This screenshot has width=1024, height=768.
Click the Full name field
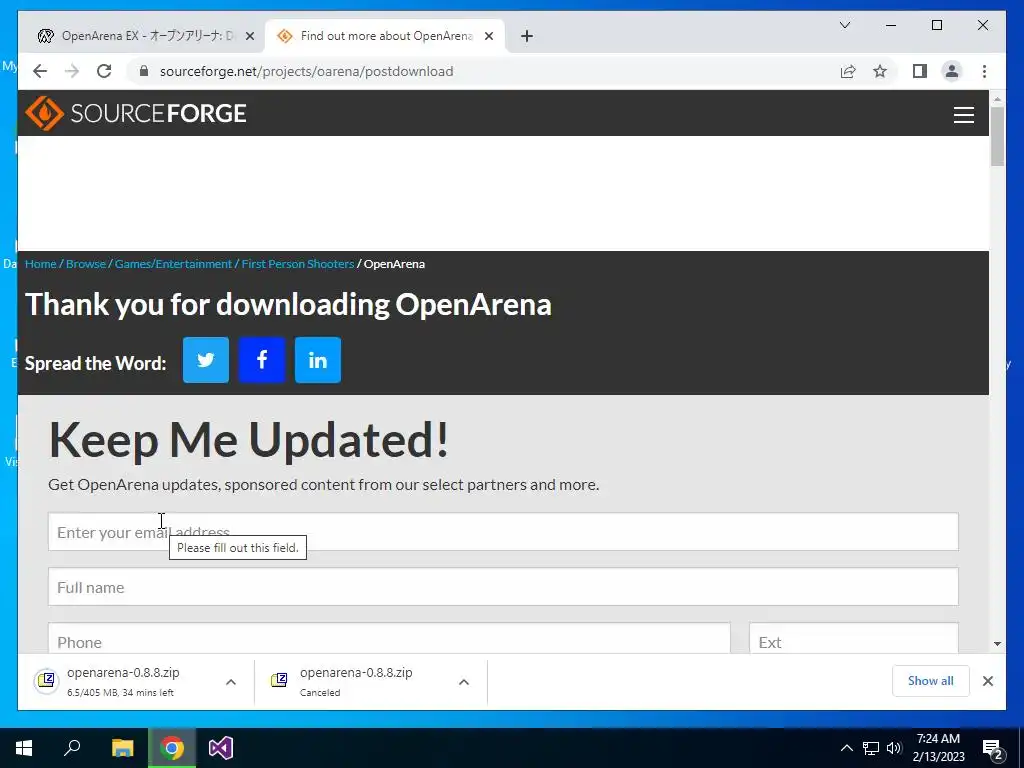point(503,586)
